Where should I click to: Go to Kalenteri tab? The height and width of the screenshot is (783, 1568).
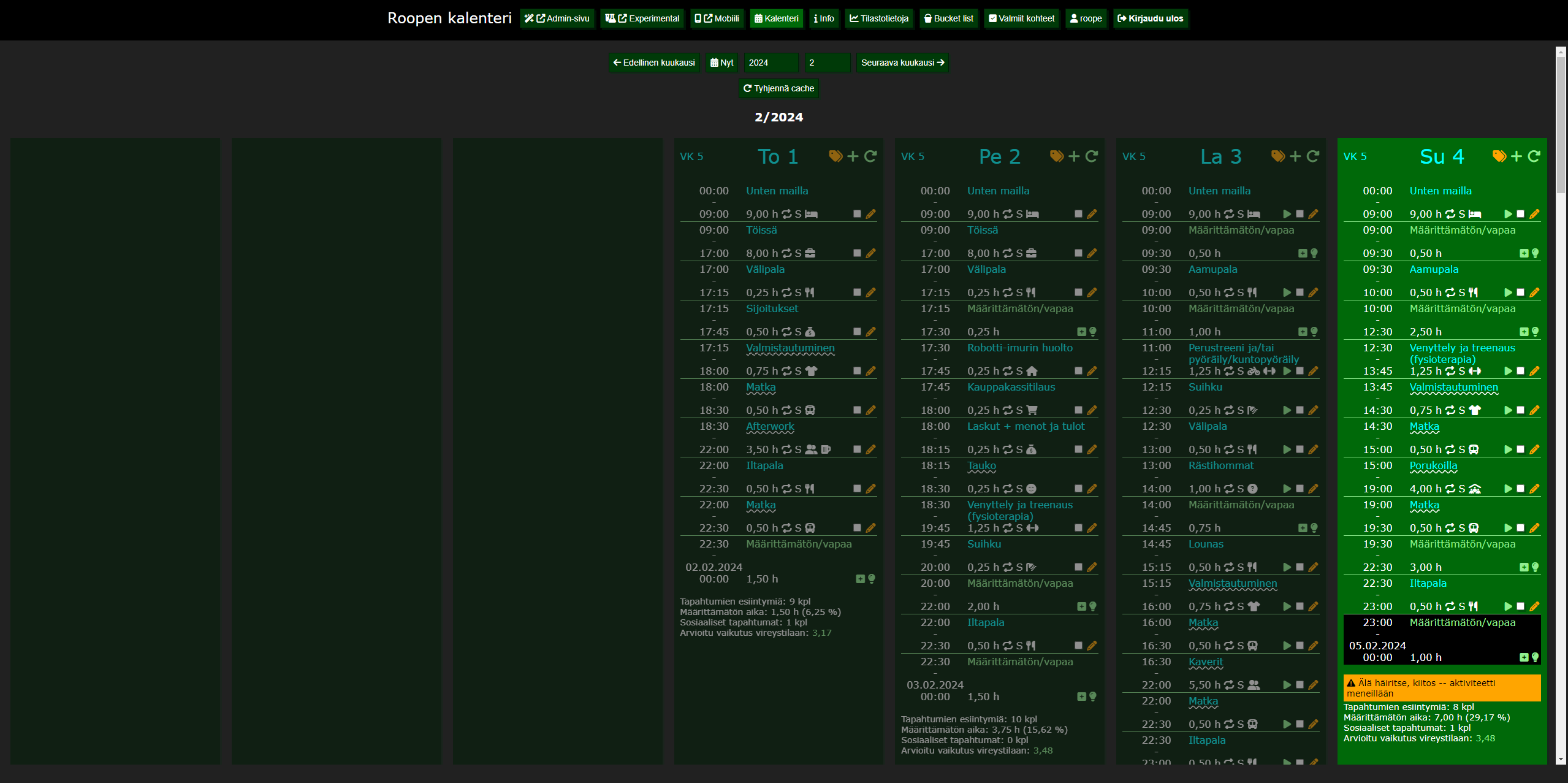tap(777, 18)
